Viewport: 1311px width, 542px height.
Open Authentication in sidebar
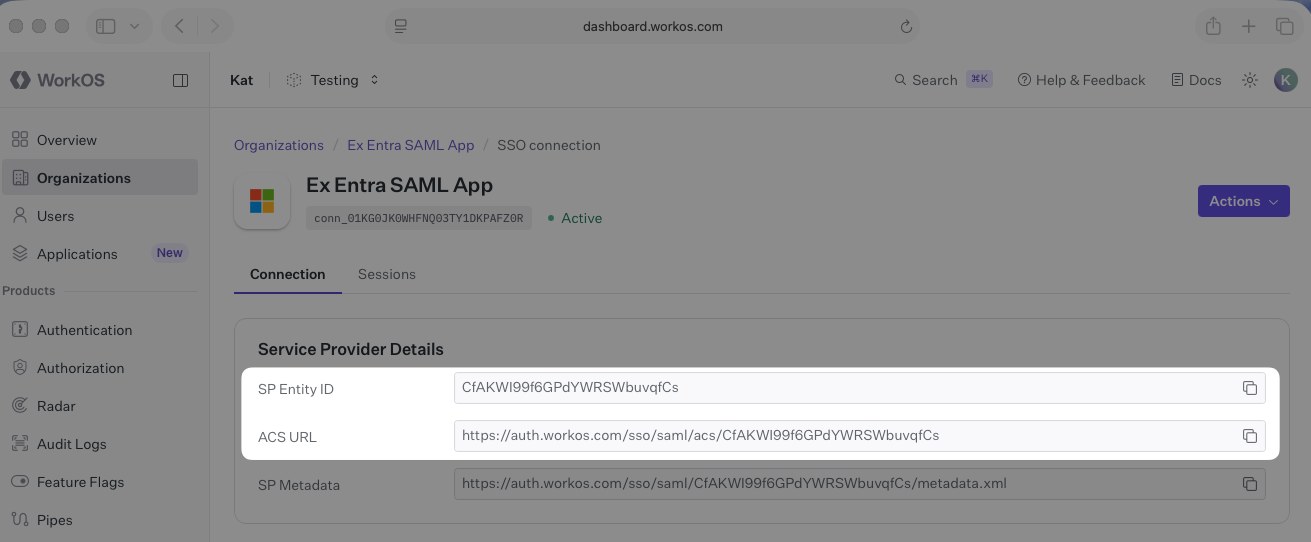(99, 330)
